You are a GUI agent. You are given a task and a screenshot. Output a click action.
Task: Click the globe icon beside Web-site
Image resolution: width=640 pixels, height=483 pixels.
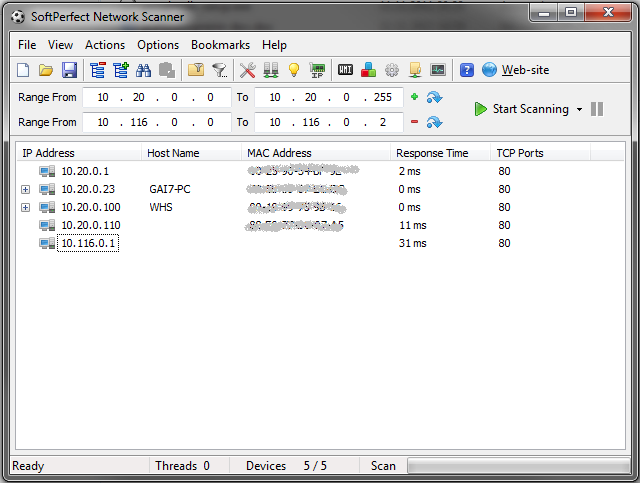coord(489,70)
